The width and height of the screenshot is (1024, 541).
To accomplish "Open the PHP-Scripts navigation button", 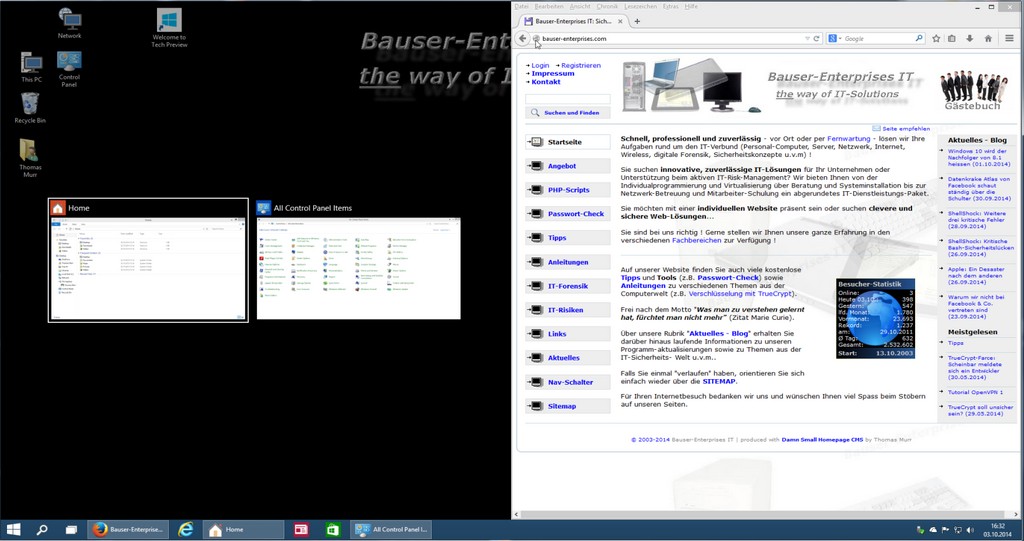I will (568, 190).
